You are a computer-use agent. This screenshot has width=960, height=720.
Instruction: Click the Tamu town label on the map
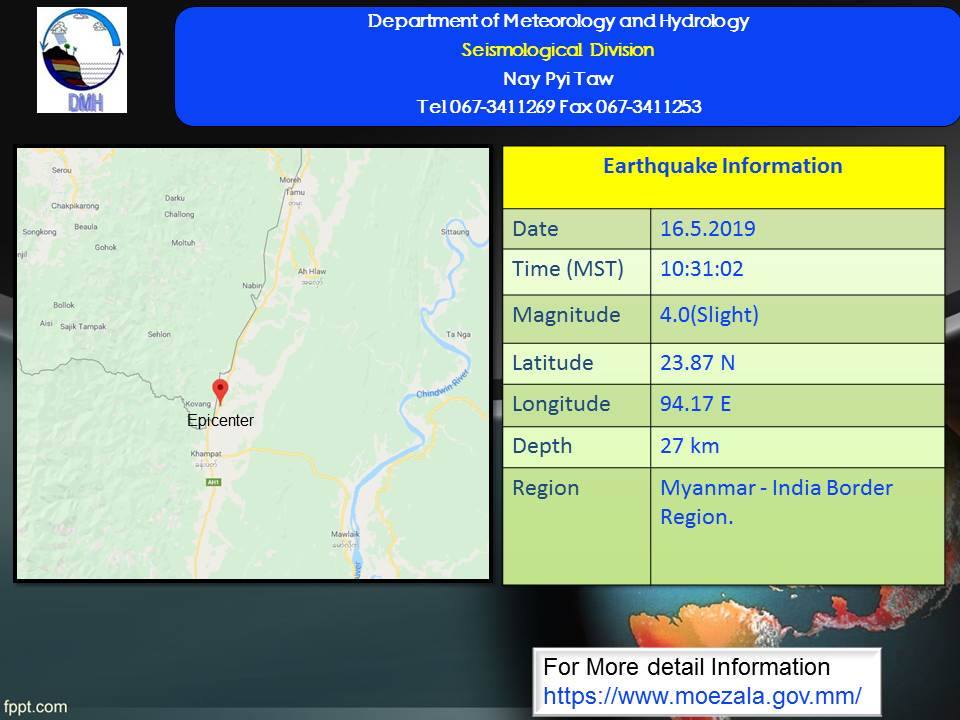coord(294,191)
